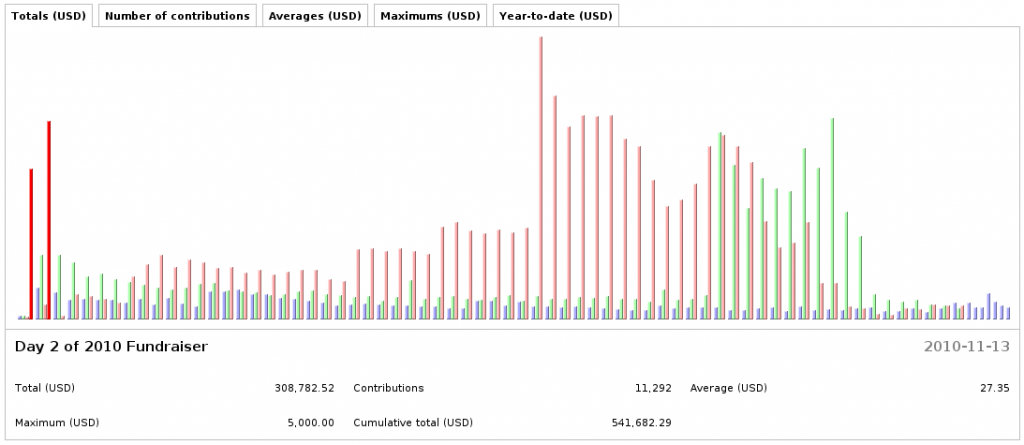This screenshot has width=1024, height=445.
Task: Pick the tallest green bar in the chart
Action: pos(832,220)
